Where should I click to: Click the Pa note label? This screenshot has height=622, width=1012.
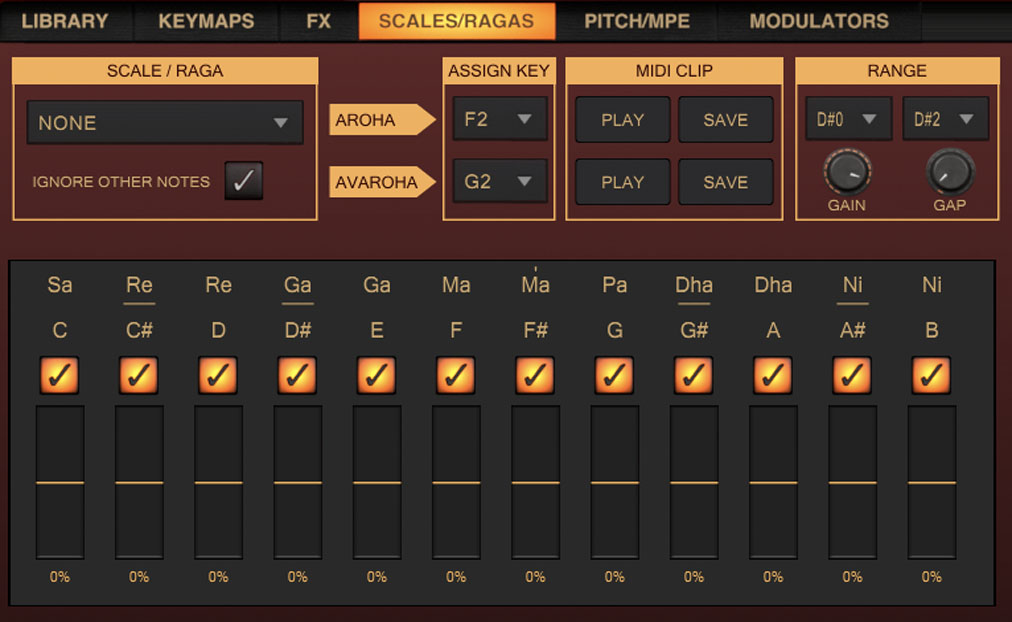click(614, 285)
